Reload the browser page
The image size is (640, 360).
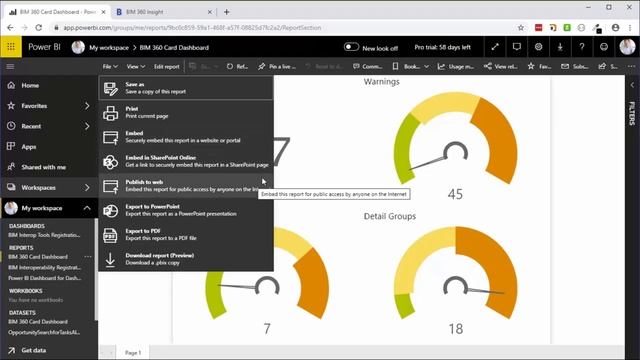tap(39, 28)
